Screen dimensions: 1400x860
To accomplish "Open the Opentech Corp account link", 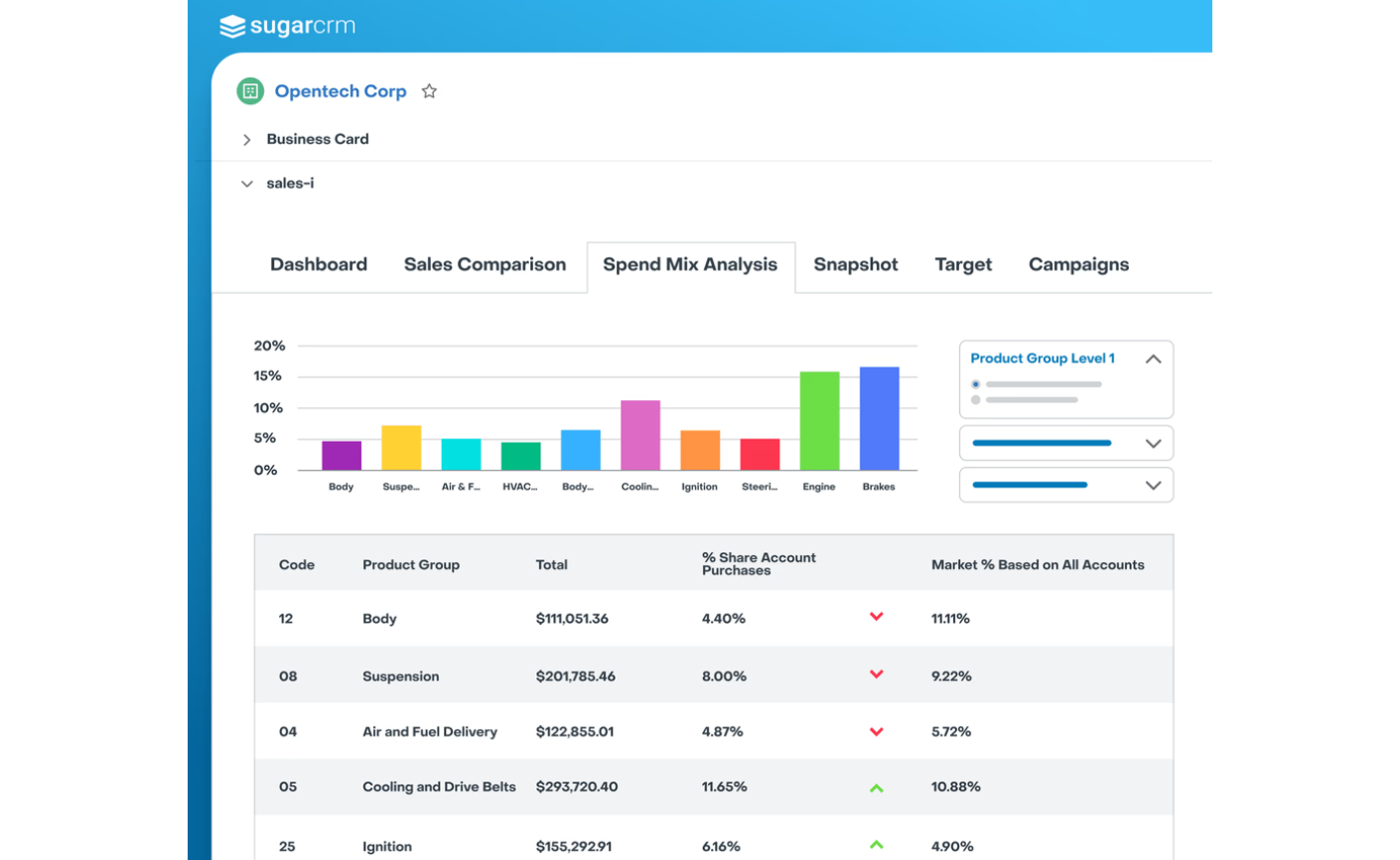I will click(x=341, y=91).
